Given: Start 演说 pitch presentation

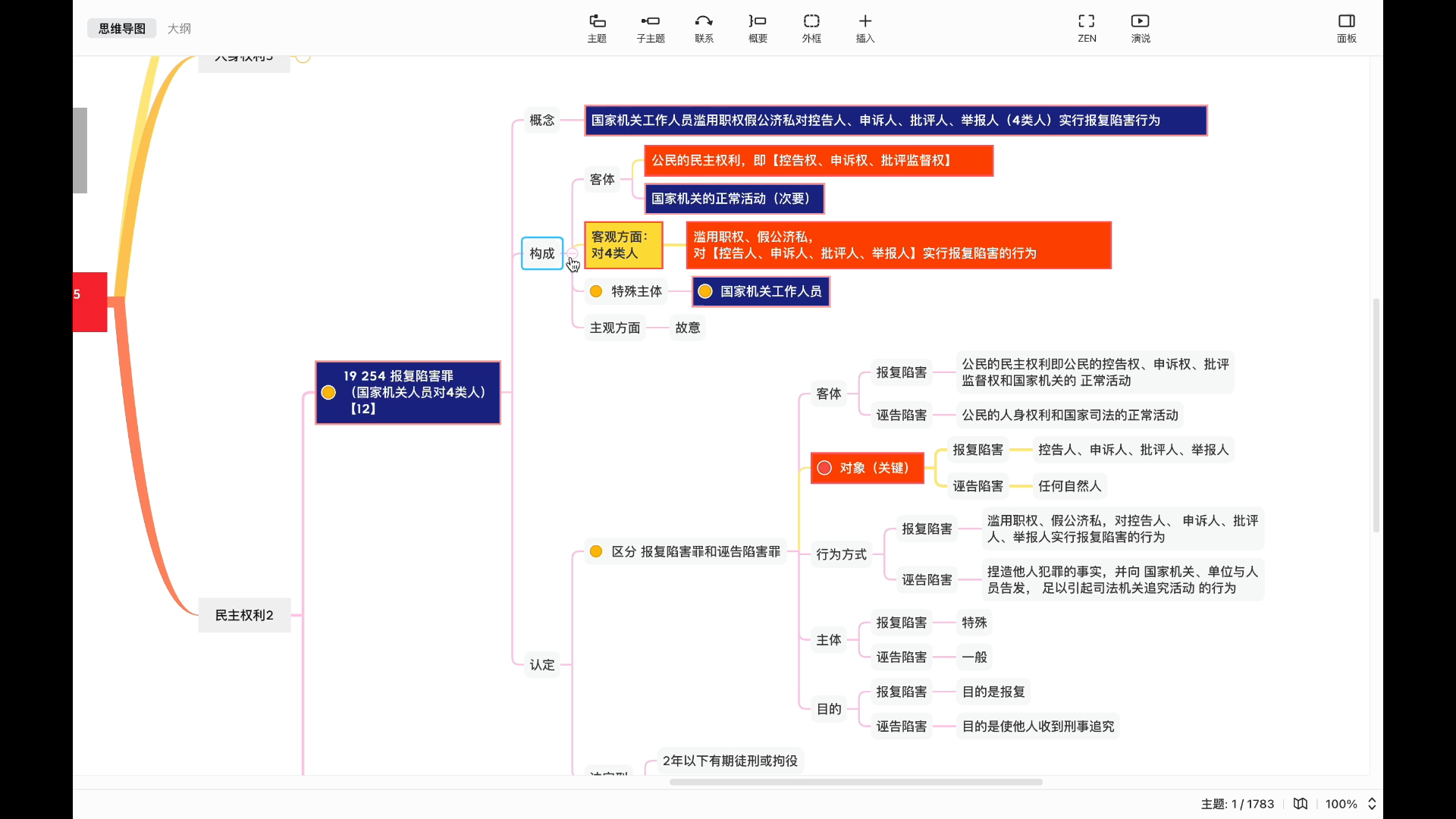Looking at the screenshot, I should [x=1141, y=28].
